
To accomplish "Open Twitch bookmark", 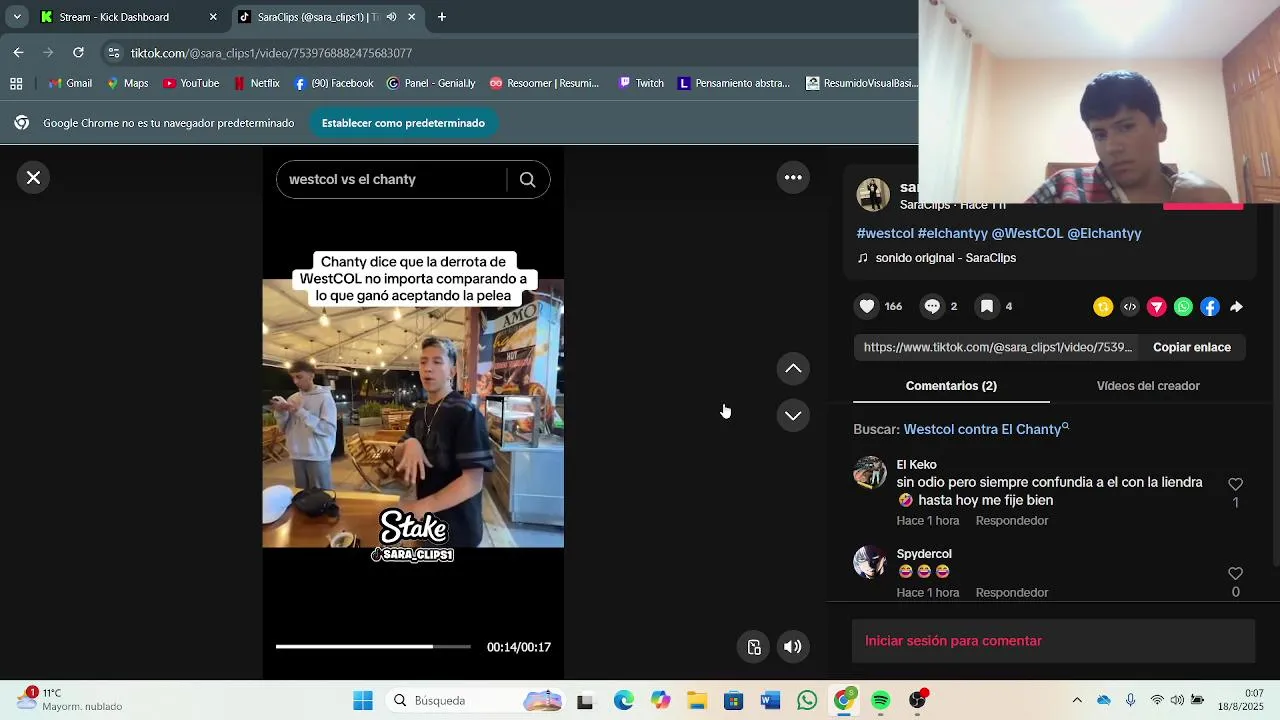I will (x=641, y=84).
